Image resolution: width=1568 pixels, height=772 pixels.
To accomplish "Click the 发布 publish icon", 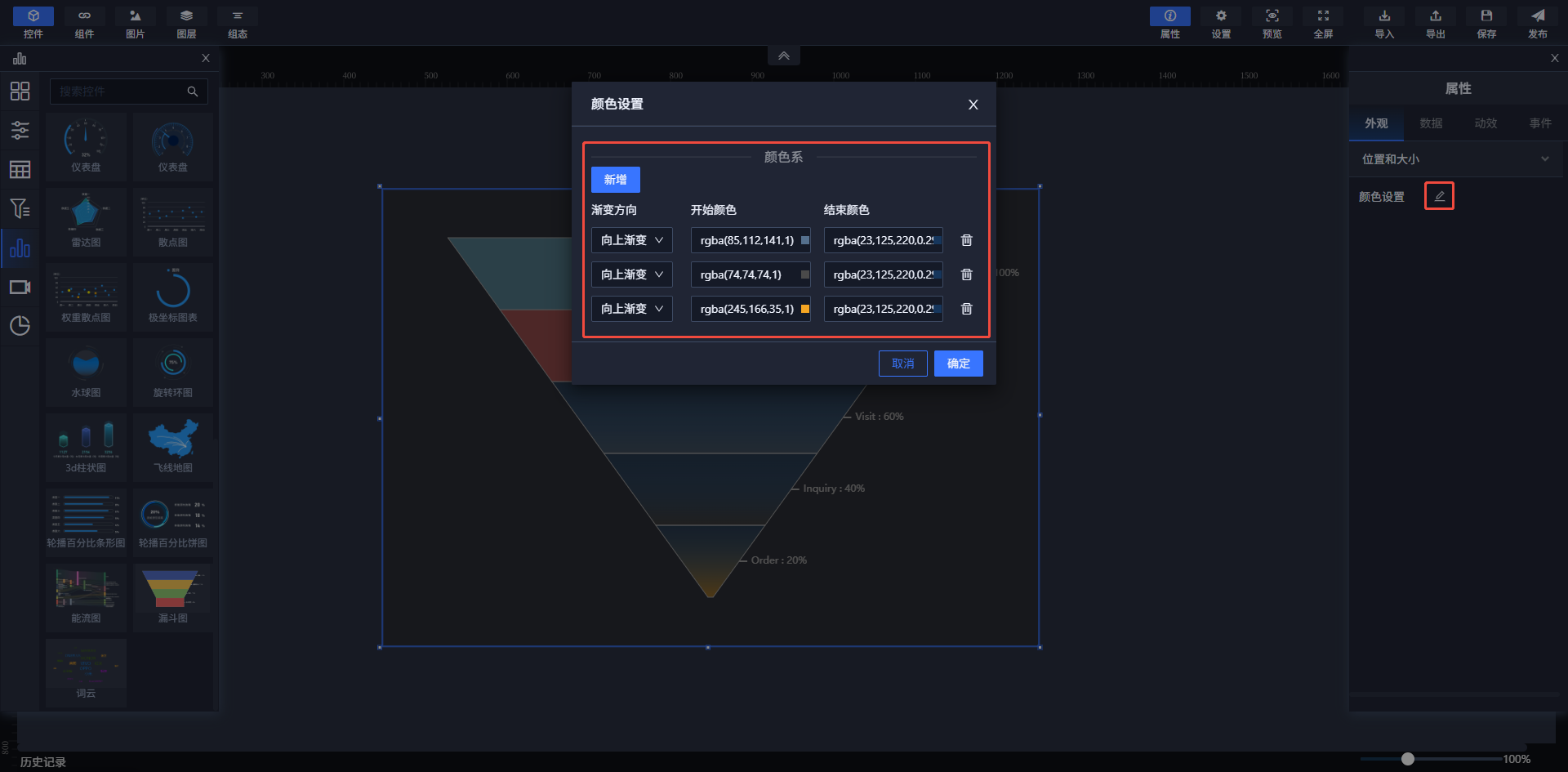I will [x=1538, y=23].
